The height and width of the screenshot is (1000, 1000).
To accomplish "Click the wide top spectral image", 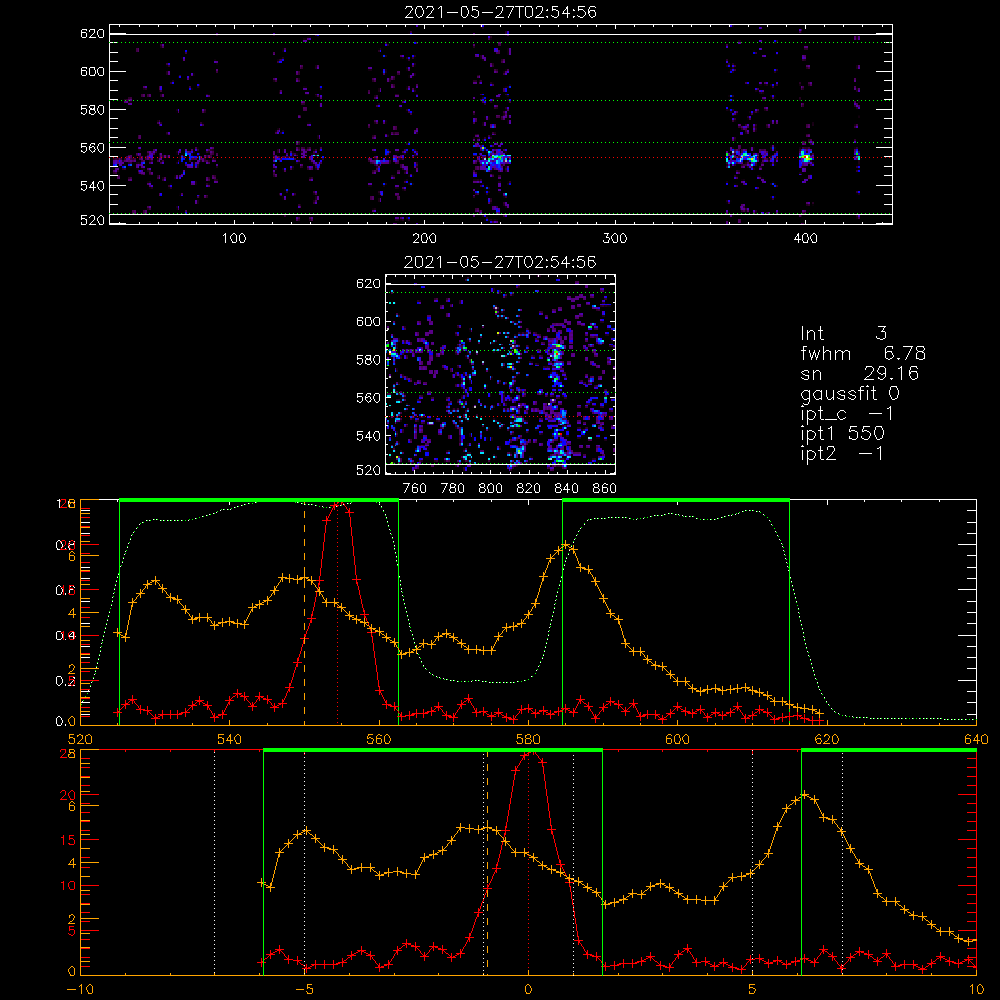I will pyautogui.click(x=501, y=124).
